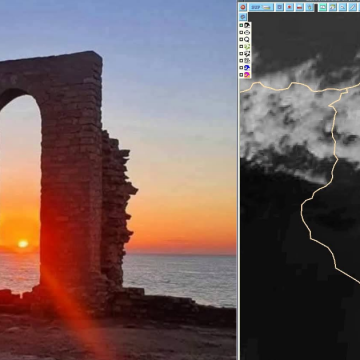Select the green map layer icon
Viewport: 360px width, 360px height.
click(247, 47)
